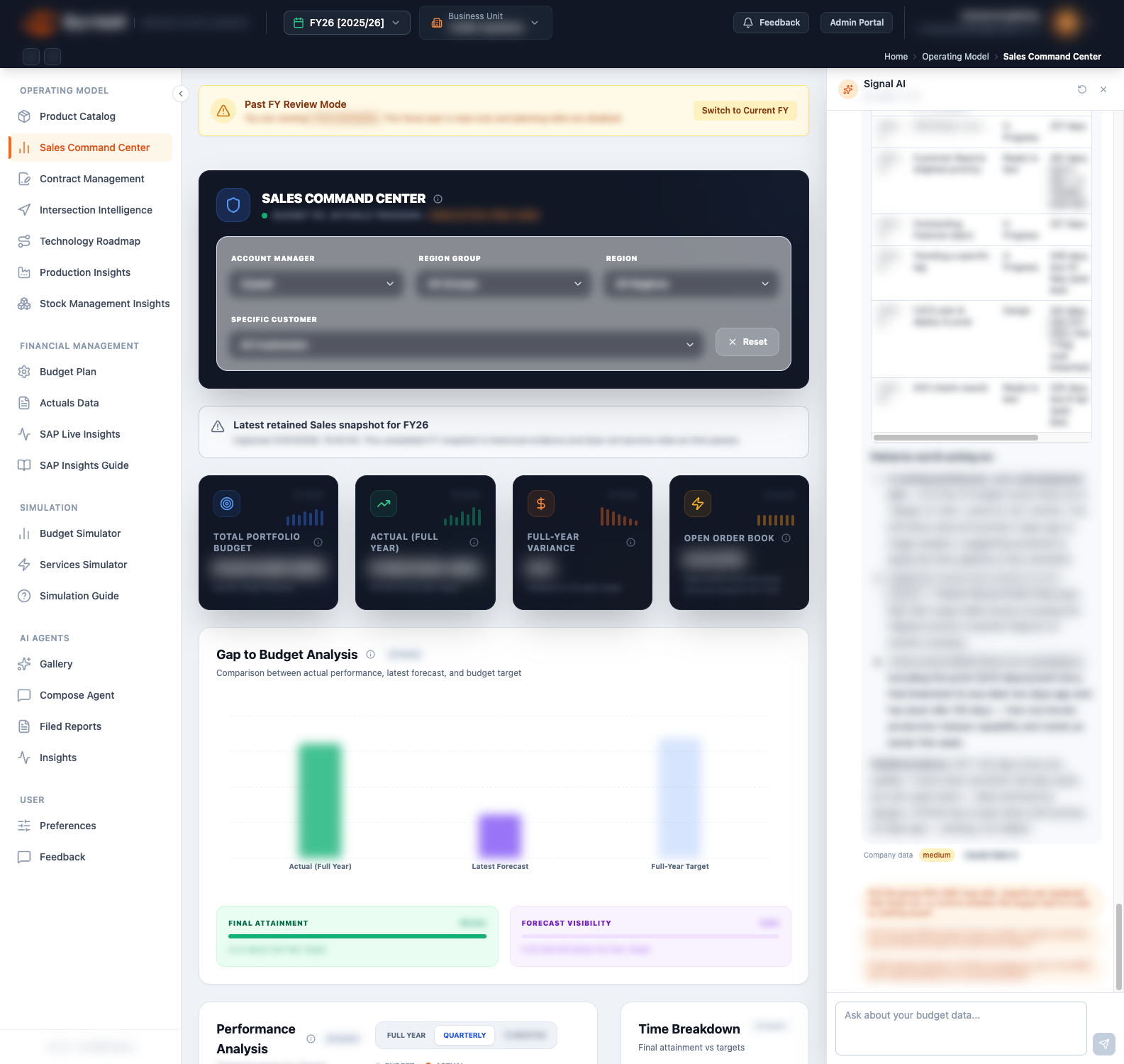This screenshot has width=1124, height=1064.
Task: Click the Budget Plan gear icon
Action: pos(24,372)
